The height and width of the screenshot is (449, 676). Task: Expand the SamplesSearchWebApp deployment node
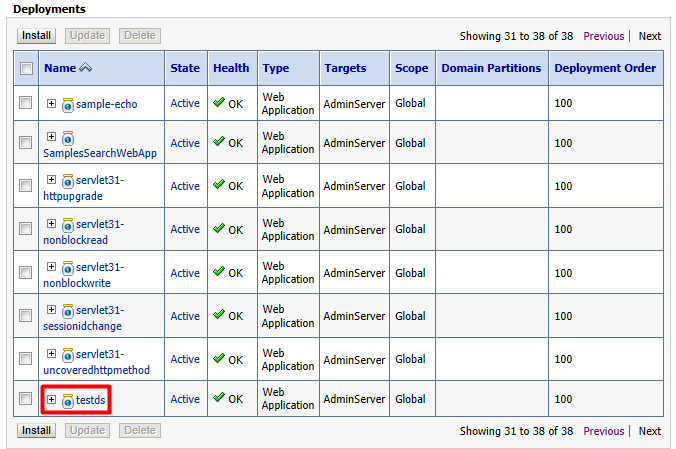pos(51,136)
